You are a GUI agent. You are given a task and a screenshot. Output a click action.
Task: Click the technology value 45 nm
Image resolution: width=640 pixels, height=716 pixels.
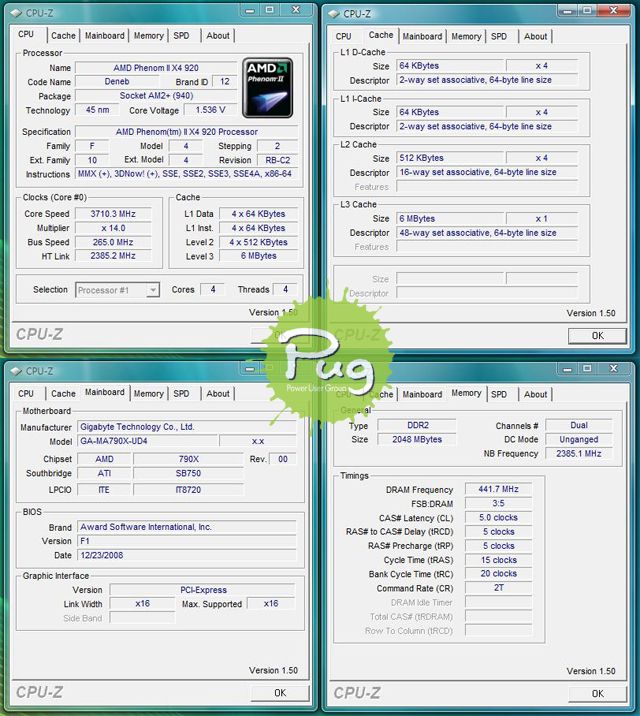[x=97, y=110]
